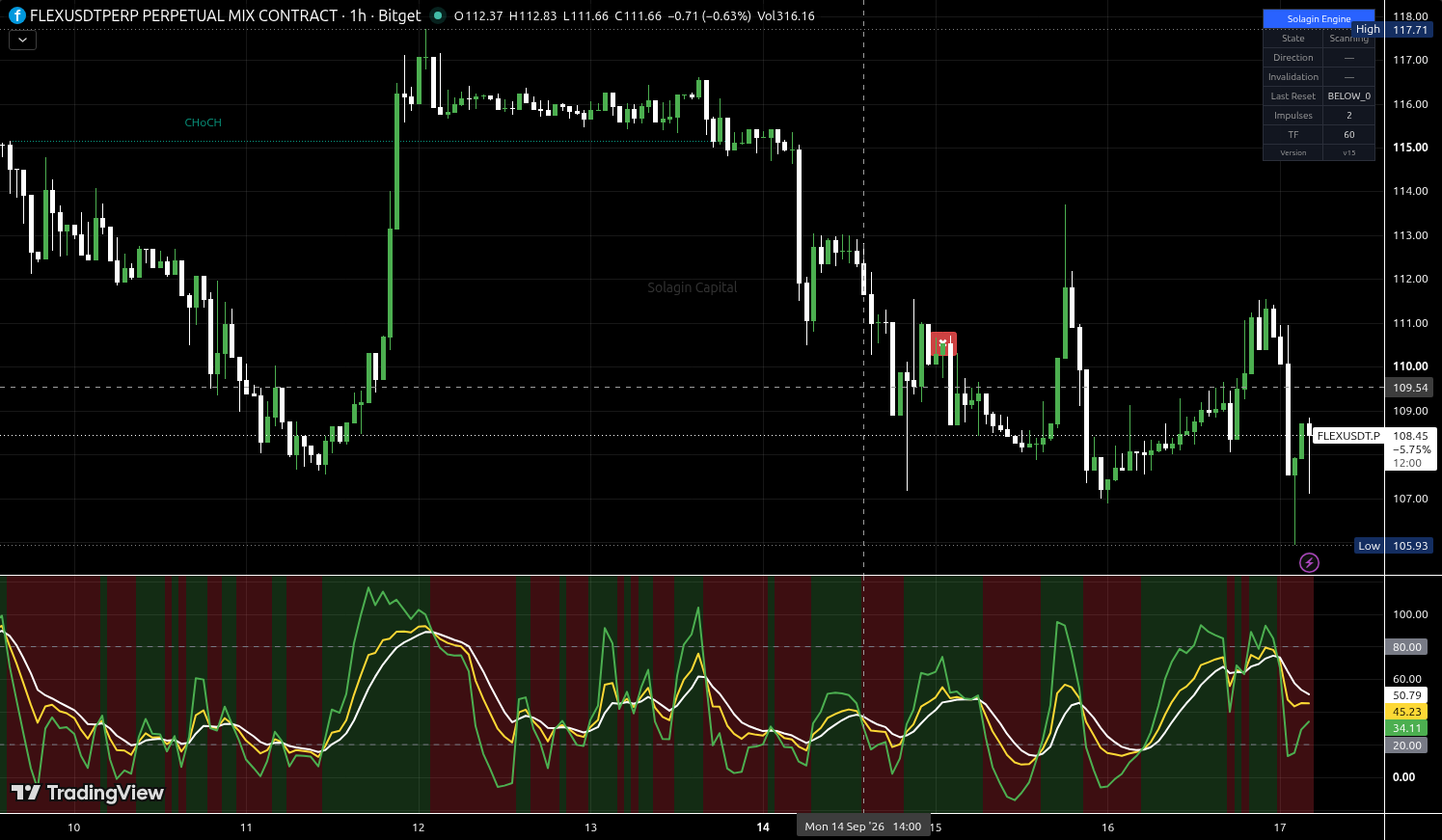Click the Mon 14 Sep '26 14:00 time label

863,826
